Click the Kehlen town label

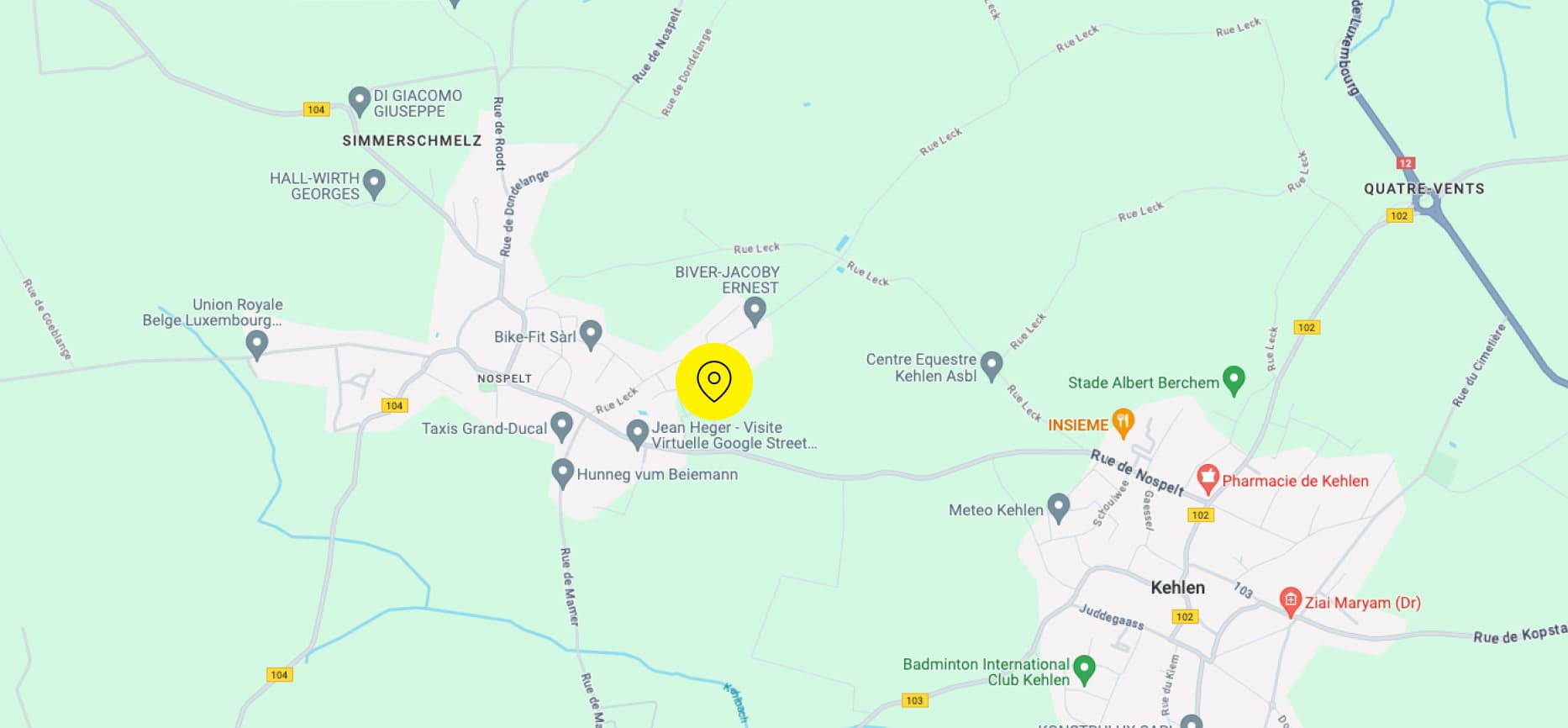(x=1177, y=588)
